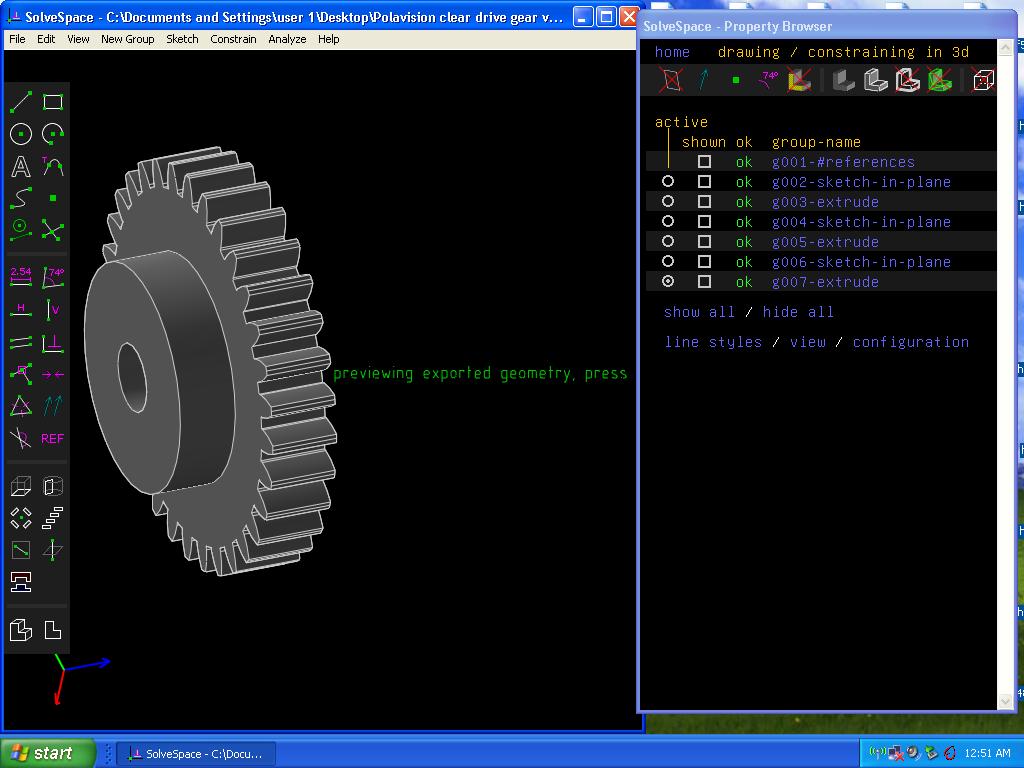This screenshot has height=768, width=1024.
Task: Toggle the show constraints 74° icon in Property Browser
Action: pos(768,80)
